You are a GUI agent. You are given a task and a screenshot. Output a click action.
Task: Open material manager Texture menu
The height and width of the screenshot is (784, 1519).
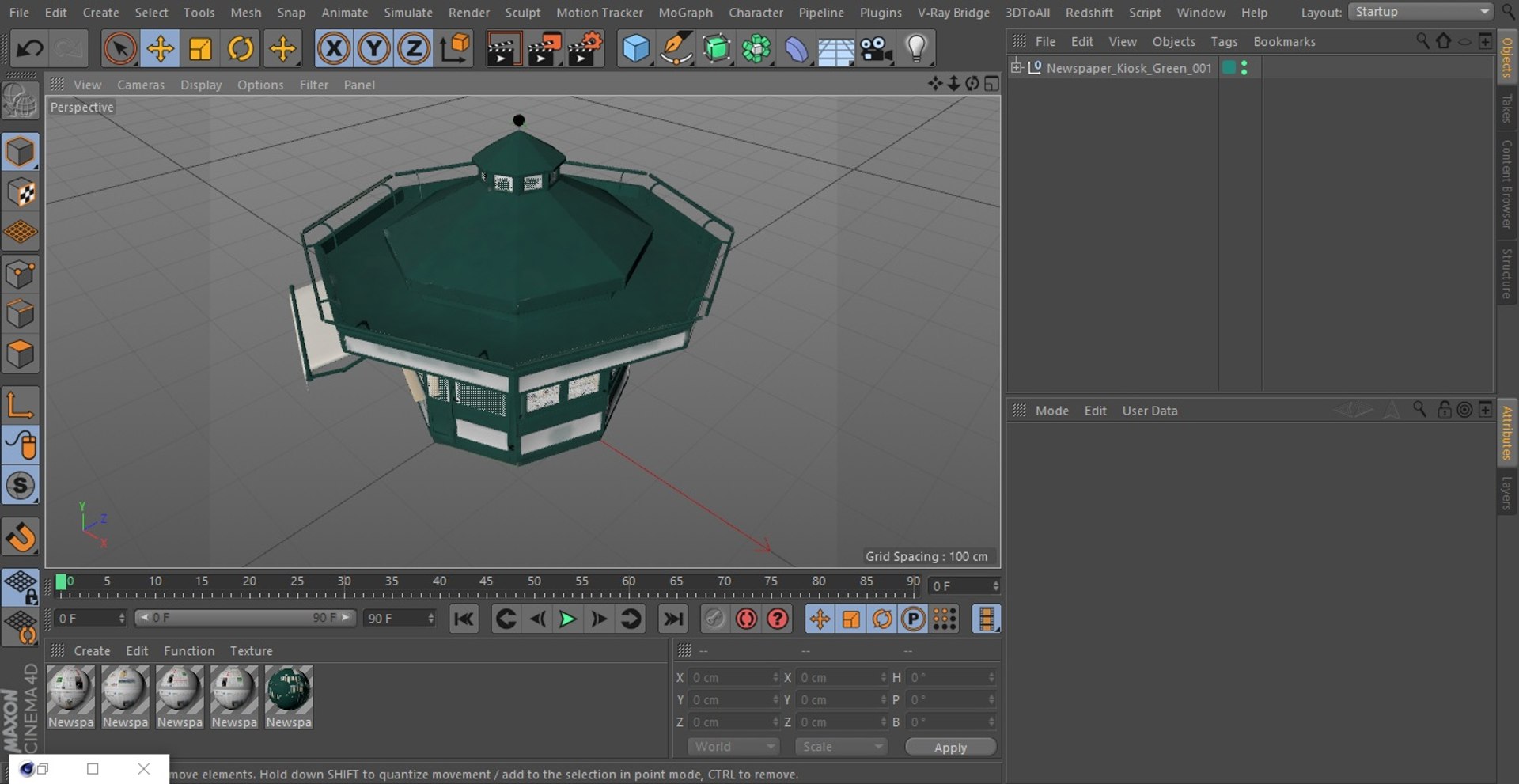tap(252, 650)
